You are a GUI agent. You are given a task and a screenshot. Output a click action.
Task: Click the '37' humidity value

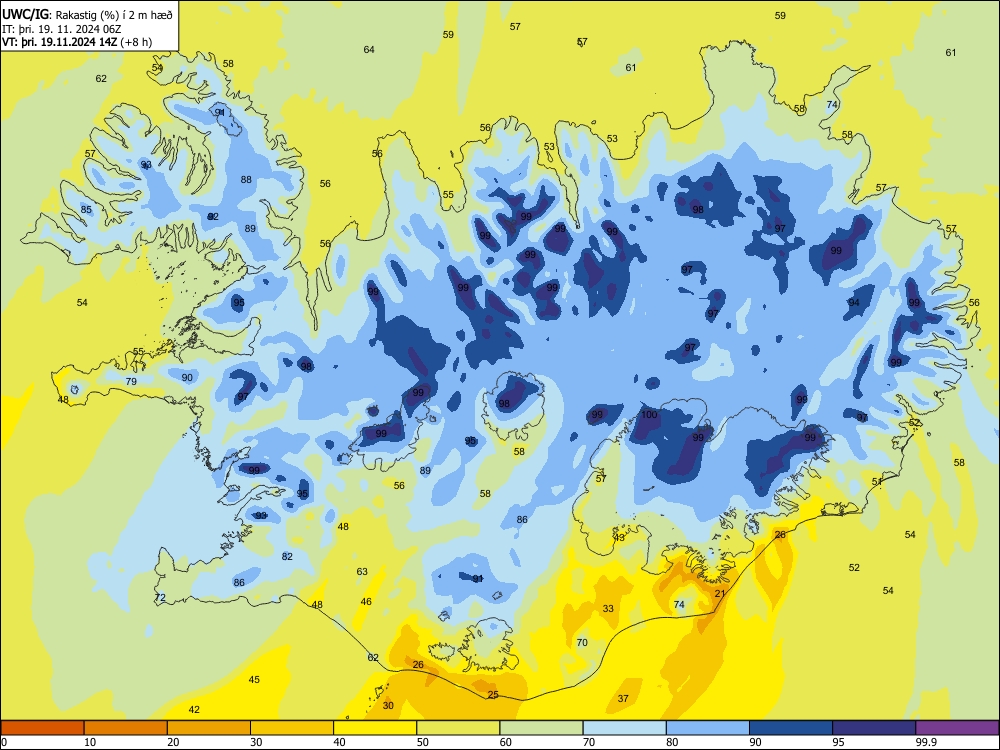(623, 699)
